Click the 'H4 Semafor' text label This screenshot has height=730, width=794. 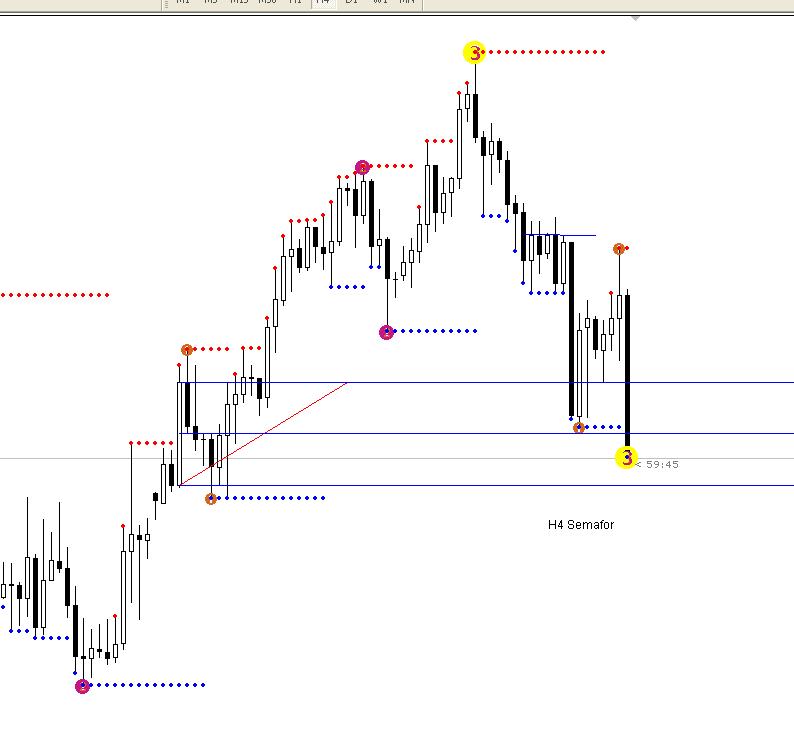tap(581, 524)
